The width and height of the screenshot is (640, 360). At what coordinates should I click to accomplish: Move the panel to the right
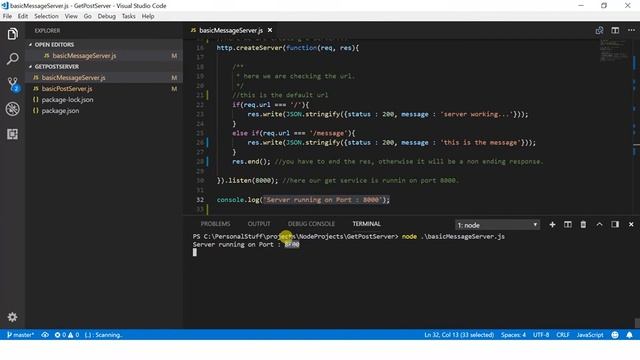[615, 224]
